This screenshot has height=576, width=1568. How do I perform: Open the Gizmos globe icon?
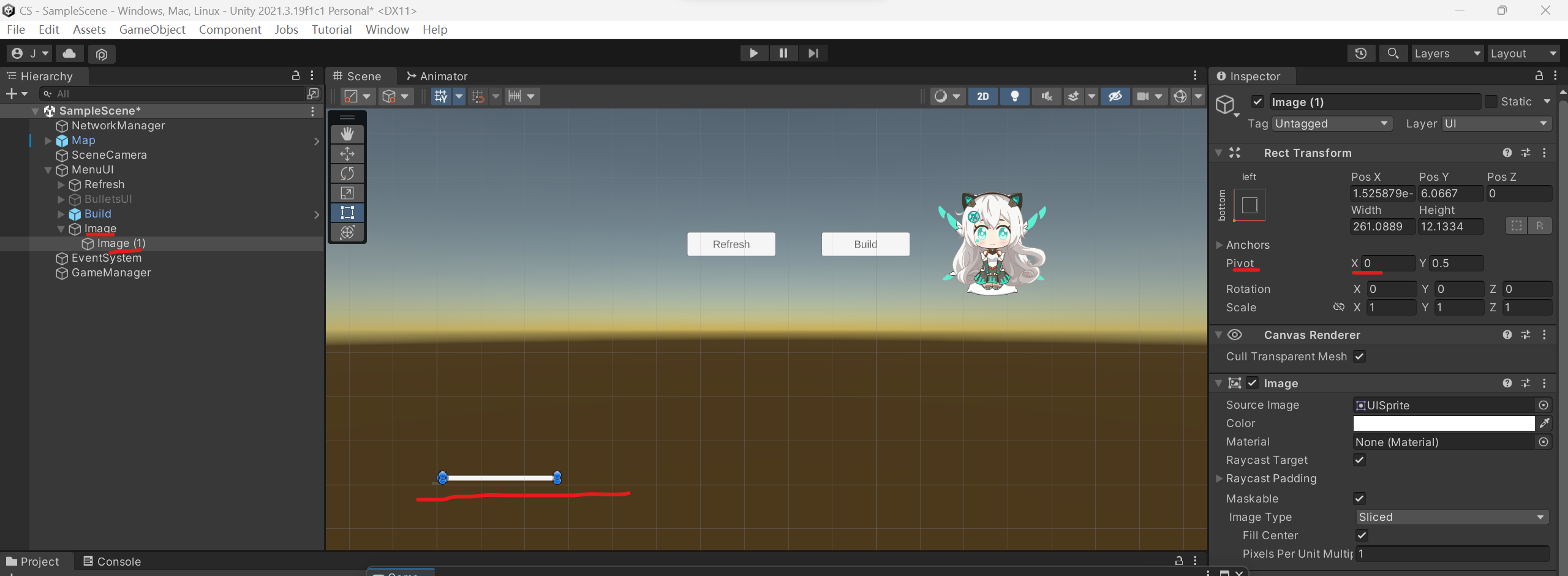coord(1180,96)
